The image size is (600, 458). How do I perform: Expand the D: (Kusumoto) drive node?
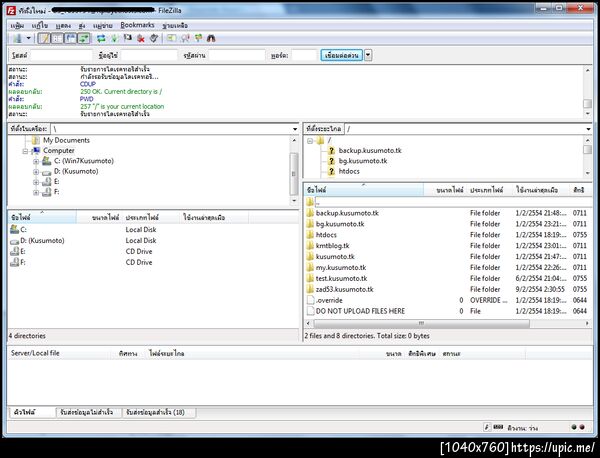pos(36,172)
